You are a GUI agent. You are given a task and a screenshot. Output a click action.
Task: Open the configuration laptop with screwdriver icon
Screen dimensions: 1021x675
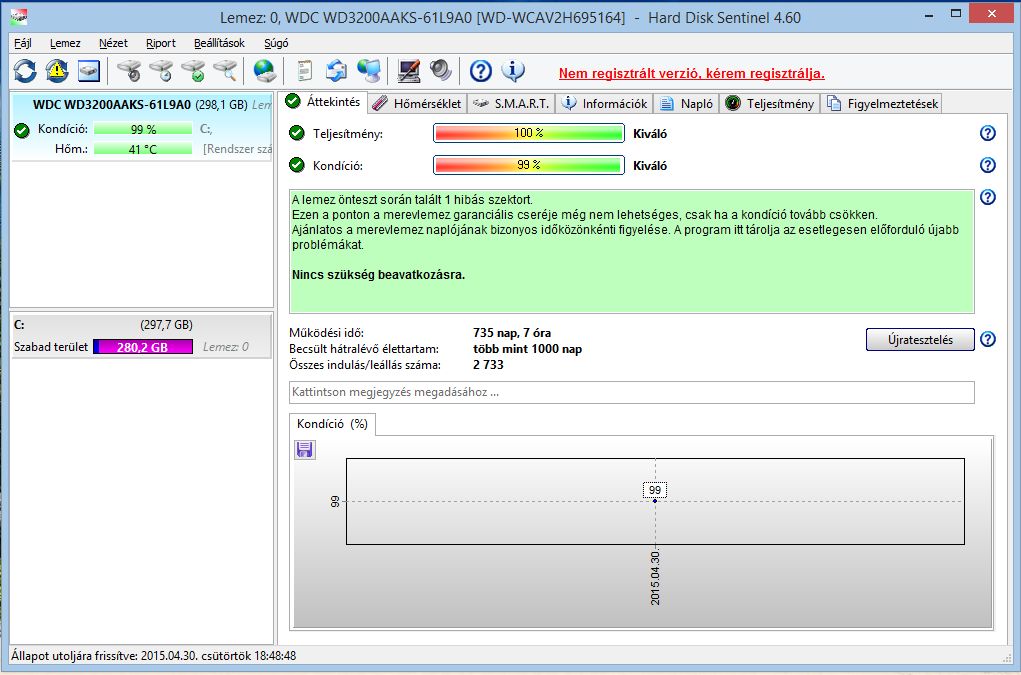[x=408, y=71]
